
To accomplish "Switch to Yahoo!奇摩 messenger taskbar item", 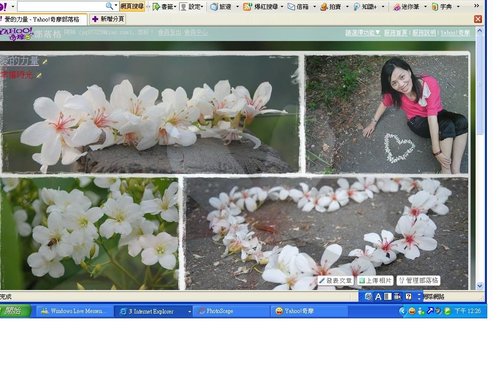I will click(x=308, y=311).
